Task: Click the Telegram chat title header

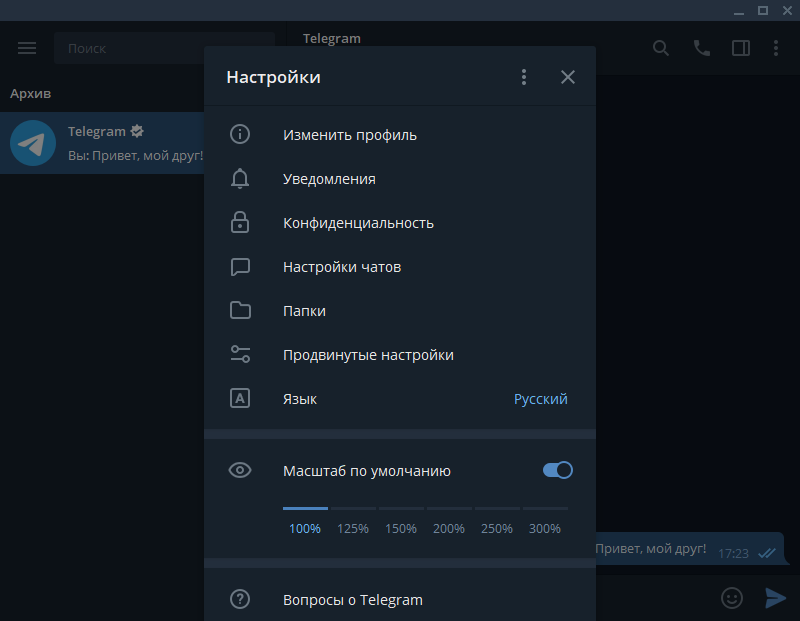Action: (332, 38)
